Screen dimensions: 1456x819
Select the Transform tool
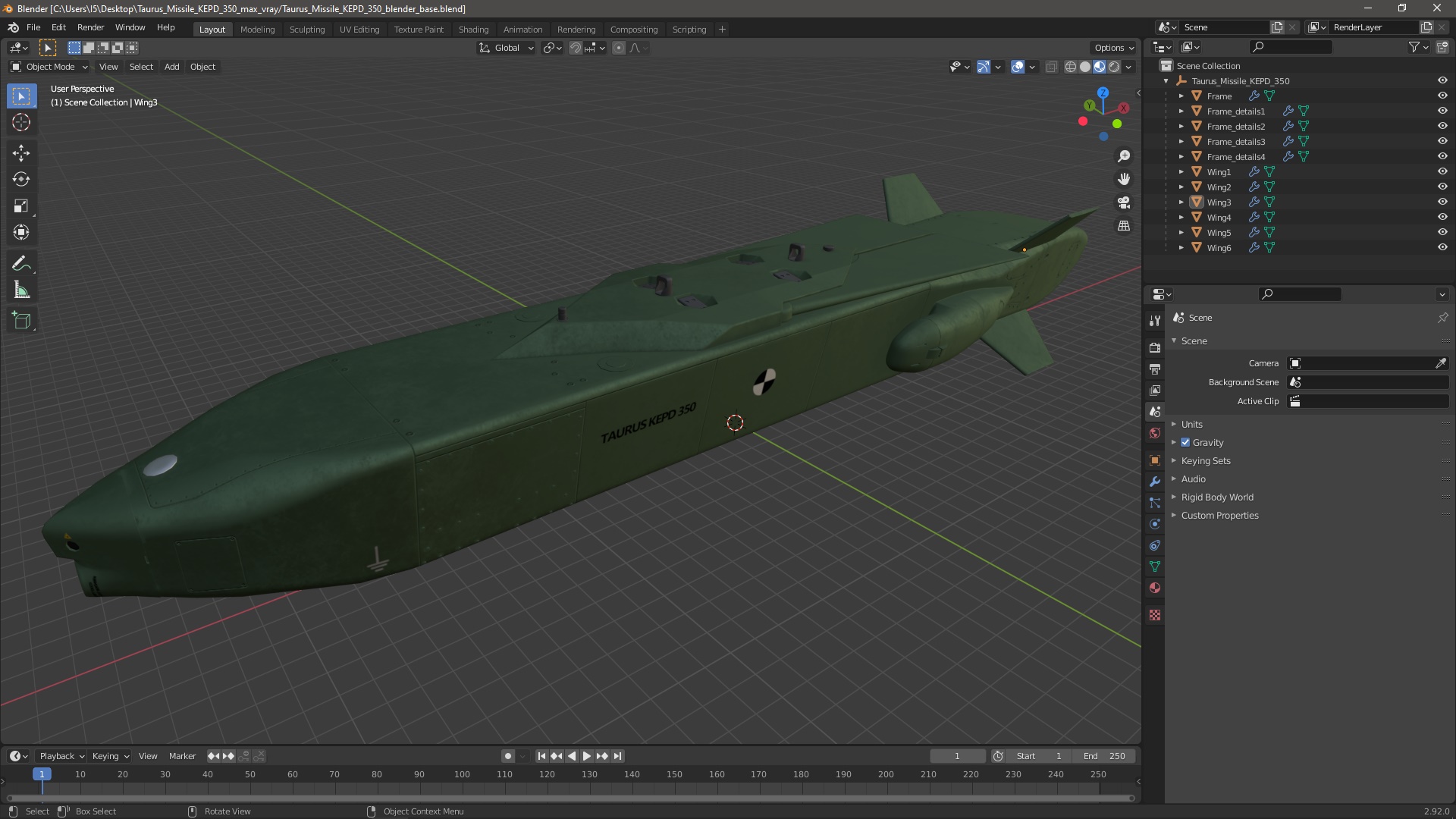coord(21,232)
